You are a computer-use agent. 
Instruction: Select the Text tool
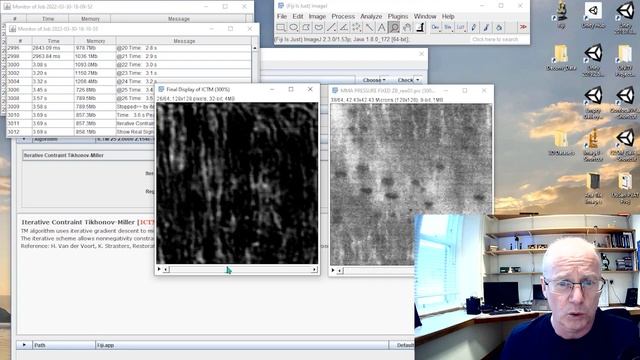tap(381, 27)
